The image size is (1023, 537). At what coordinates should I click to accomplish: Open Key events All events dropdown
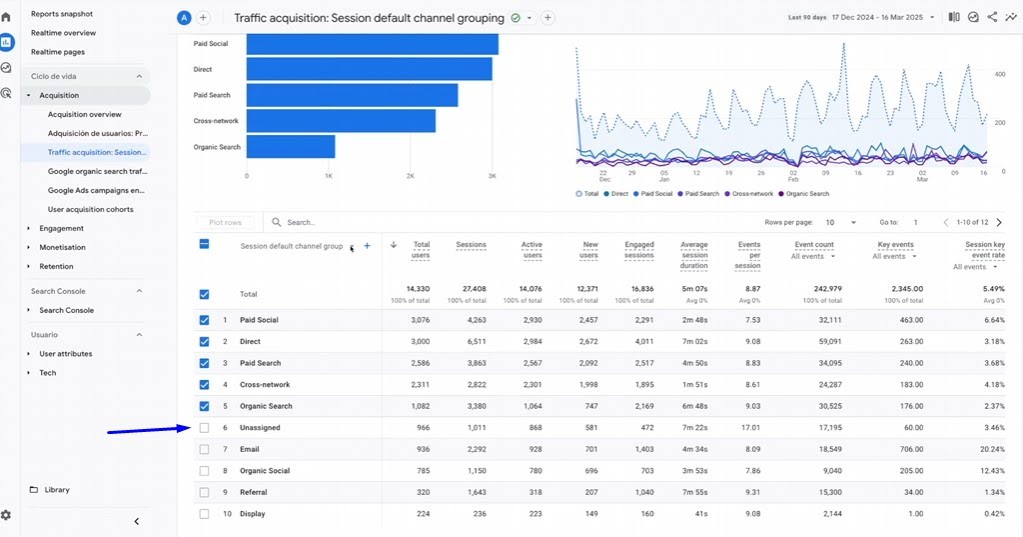894,256
